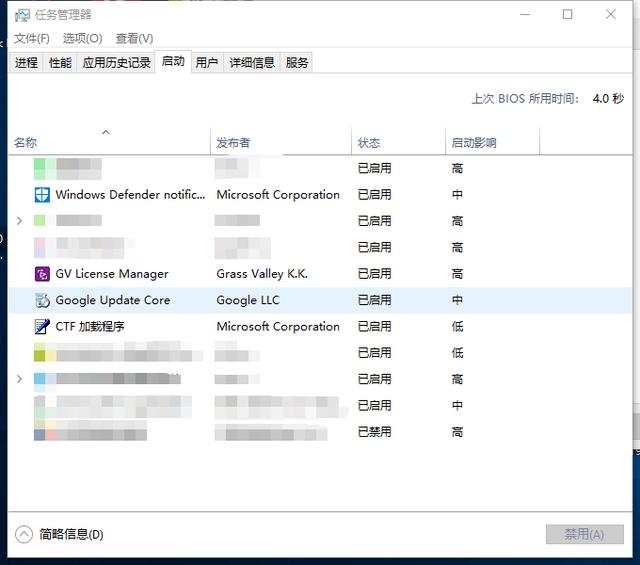Open the 应用历史记录 tab
The width and height of the screenshot is (640, 565).
116,63
